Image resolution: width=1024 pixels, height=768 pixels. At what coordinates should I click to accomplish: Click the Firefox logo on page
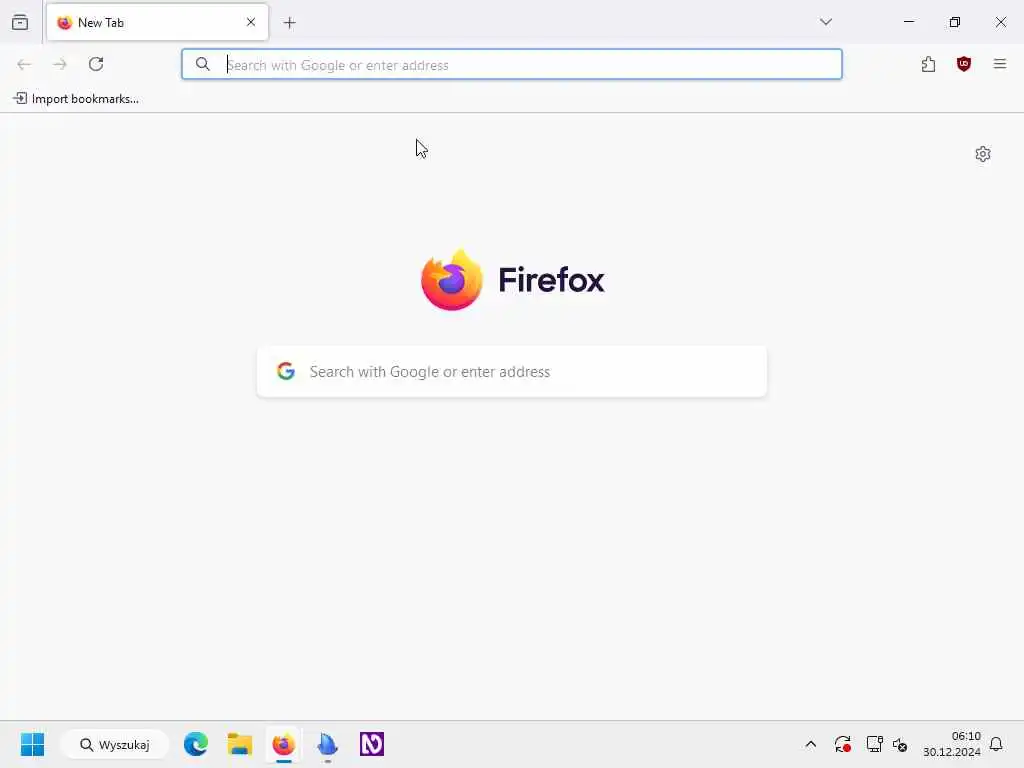(513, 280)
